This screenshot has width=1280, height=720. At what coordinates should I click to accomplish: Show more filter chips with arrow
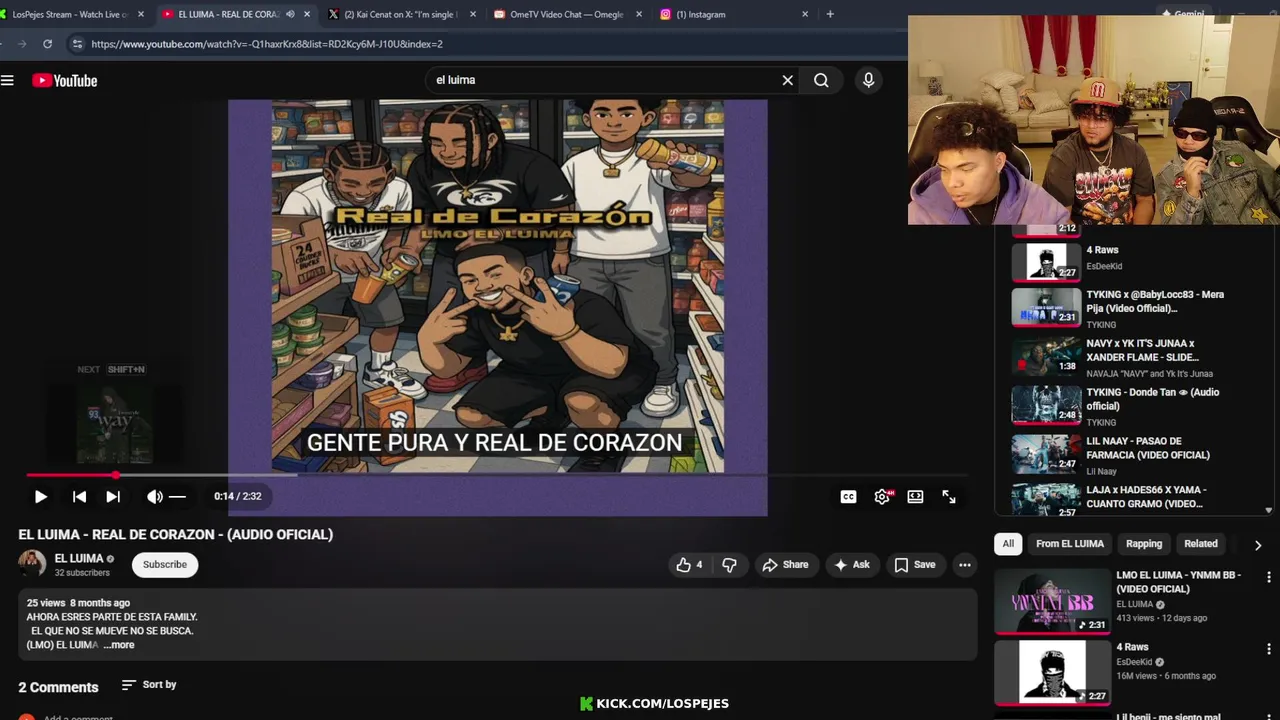click(1258, 545)
